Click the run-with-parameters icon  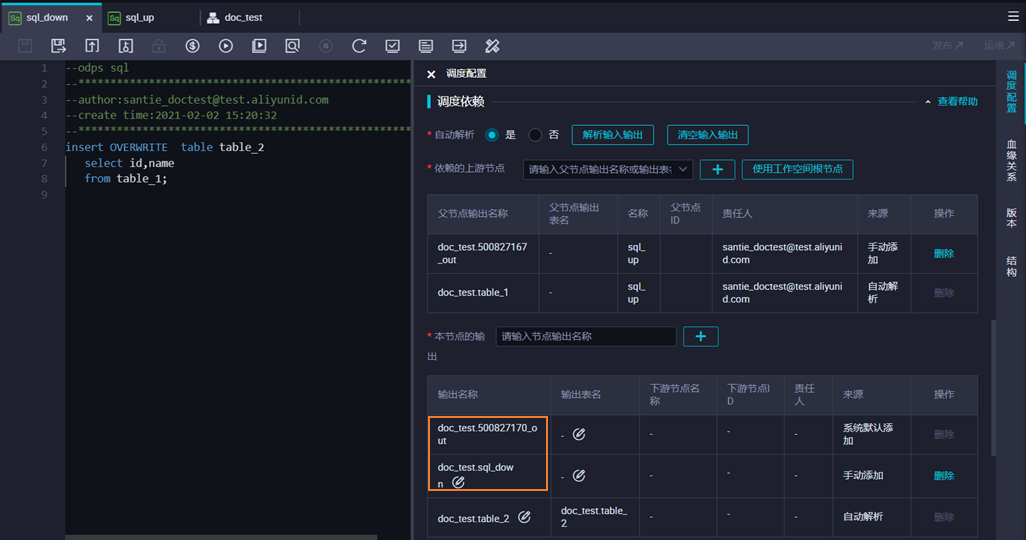click(259, 46)
